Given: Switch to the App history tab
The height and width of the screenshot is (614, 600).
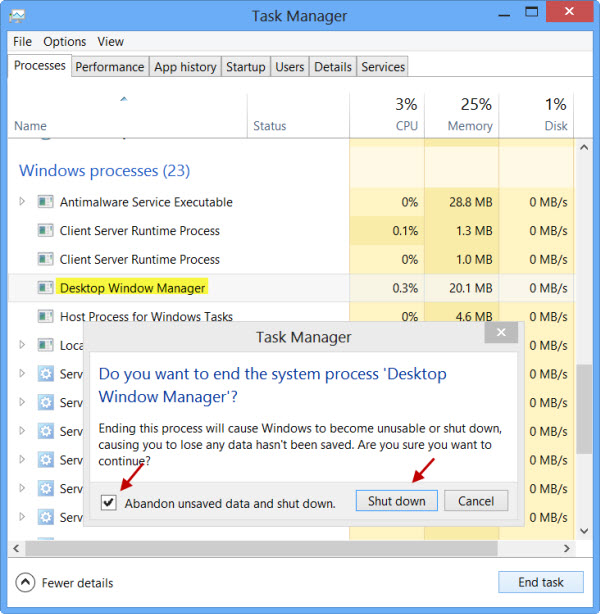Looking at the screenshot, I should click(x=185, y=67).
